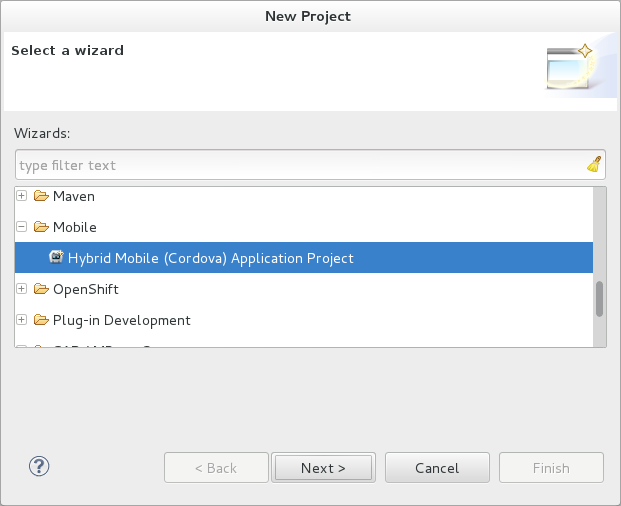The image size is (621, 506).
Task: Expand the Maven category
Action: click(x=22, y=196)
